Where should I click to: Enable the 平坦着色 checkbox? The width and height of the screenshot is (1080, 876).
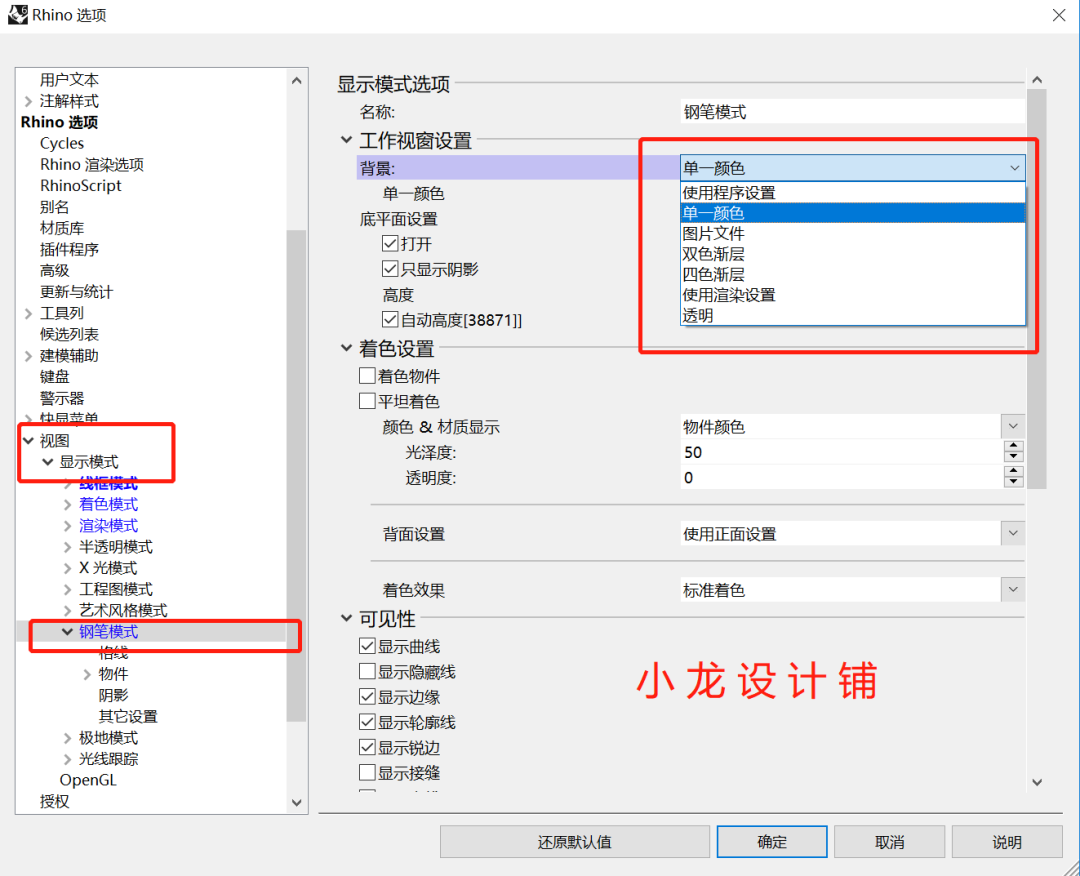367,401
